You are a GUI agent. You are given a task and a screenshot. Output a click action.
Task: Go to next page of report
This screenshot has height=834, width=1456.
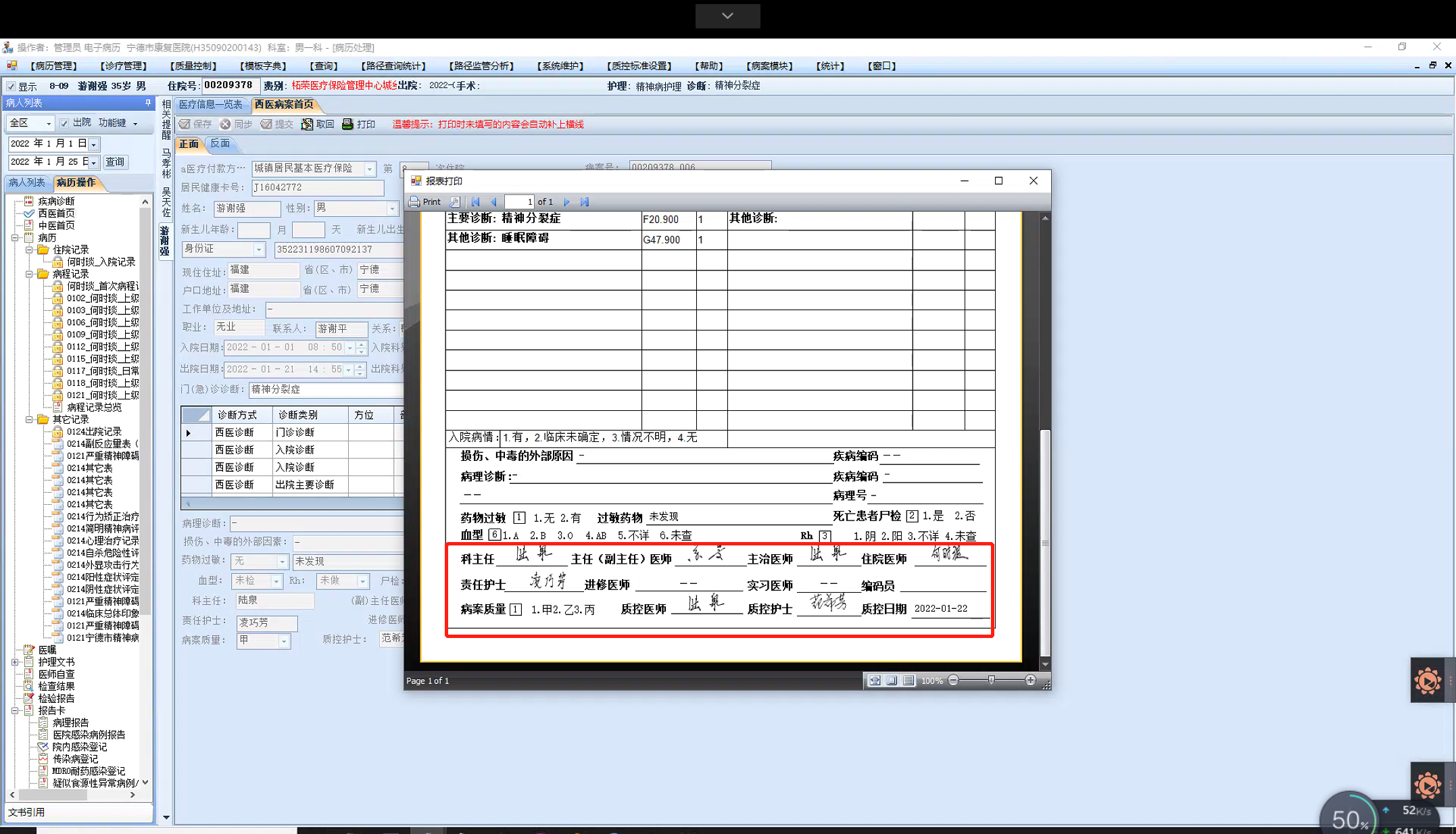(x=566, y=201)
